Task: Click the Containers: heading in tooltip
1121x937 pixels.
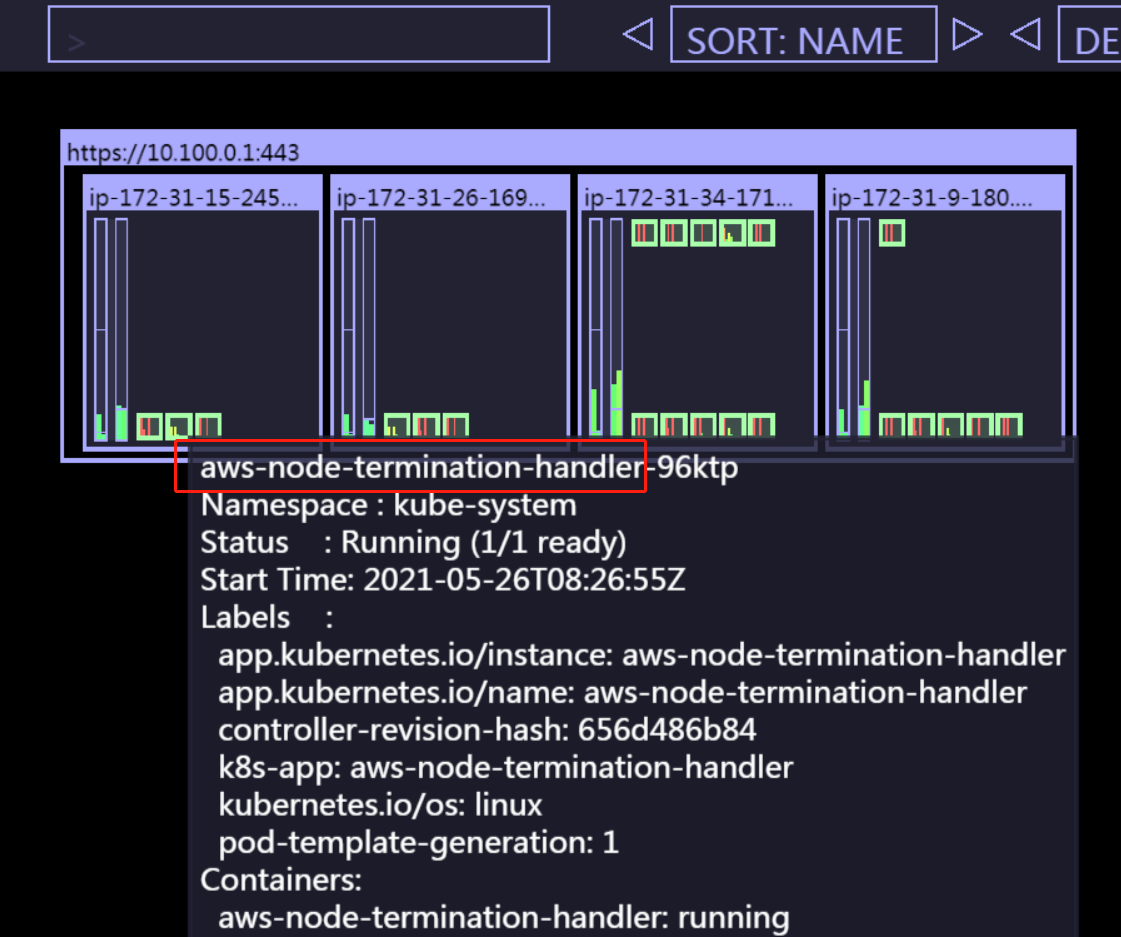Action: point(281,880)
